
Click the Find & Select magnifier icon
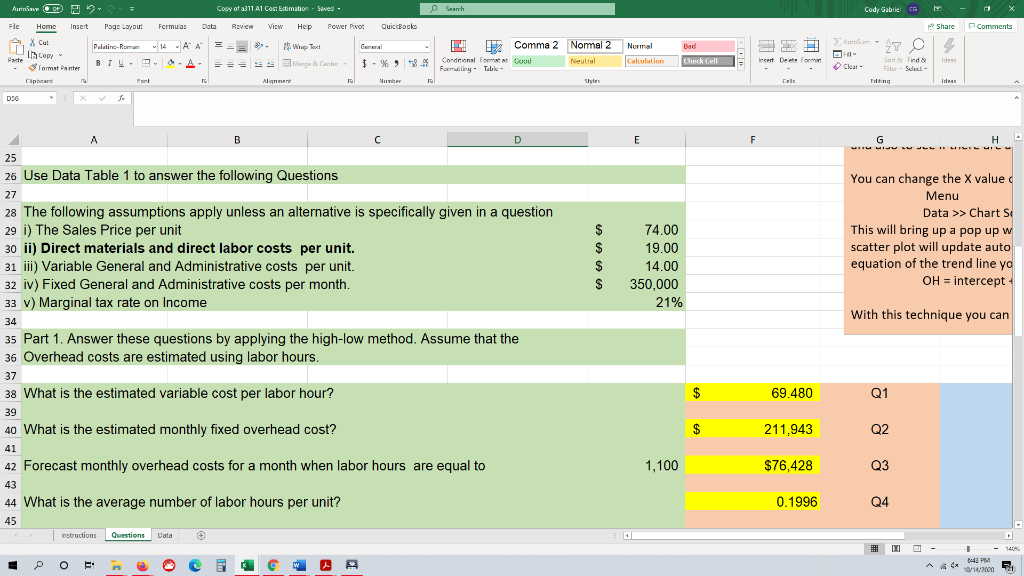pyautogui.click(x=918, y=45)
